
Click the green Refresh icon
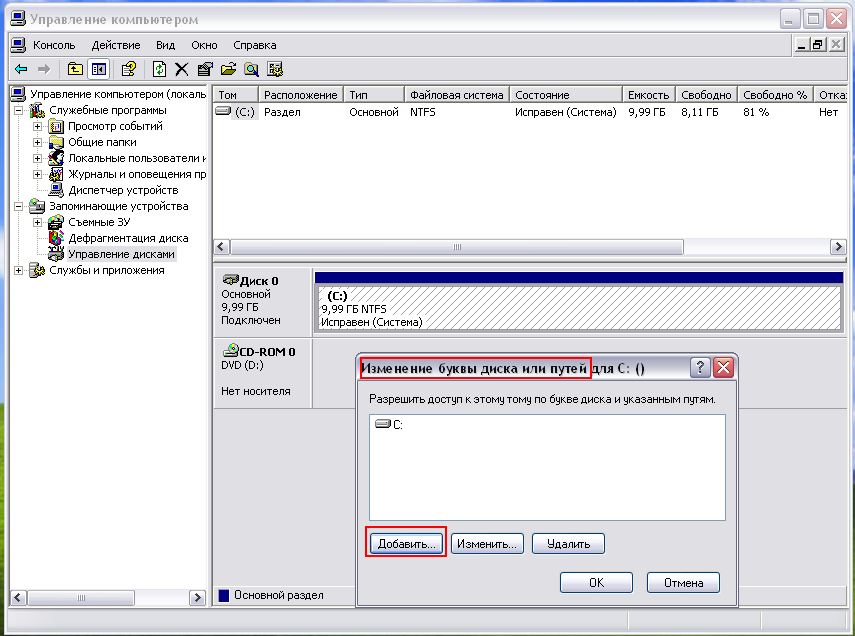tap(159, 69)
